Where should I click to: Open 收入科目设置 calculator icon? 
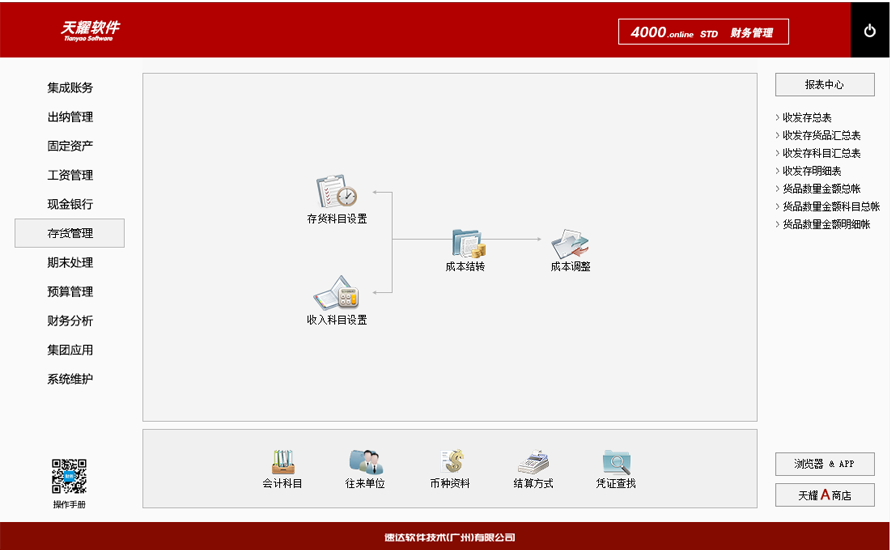coord(337,293)
